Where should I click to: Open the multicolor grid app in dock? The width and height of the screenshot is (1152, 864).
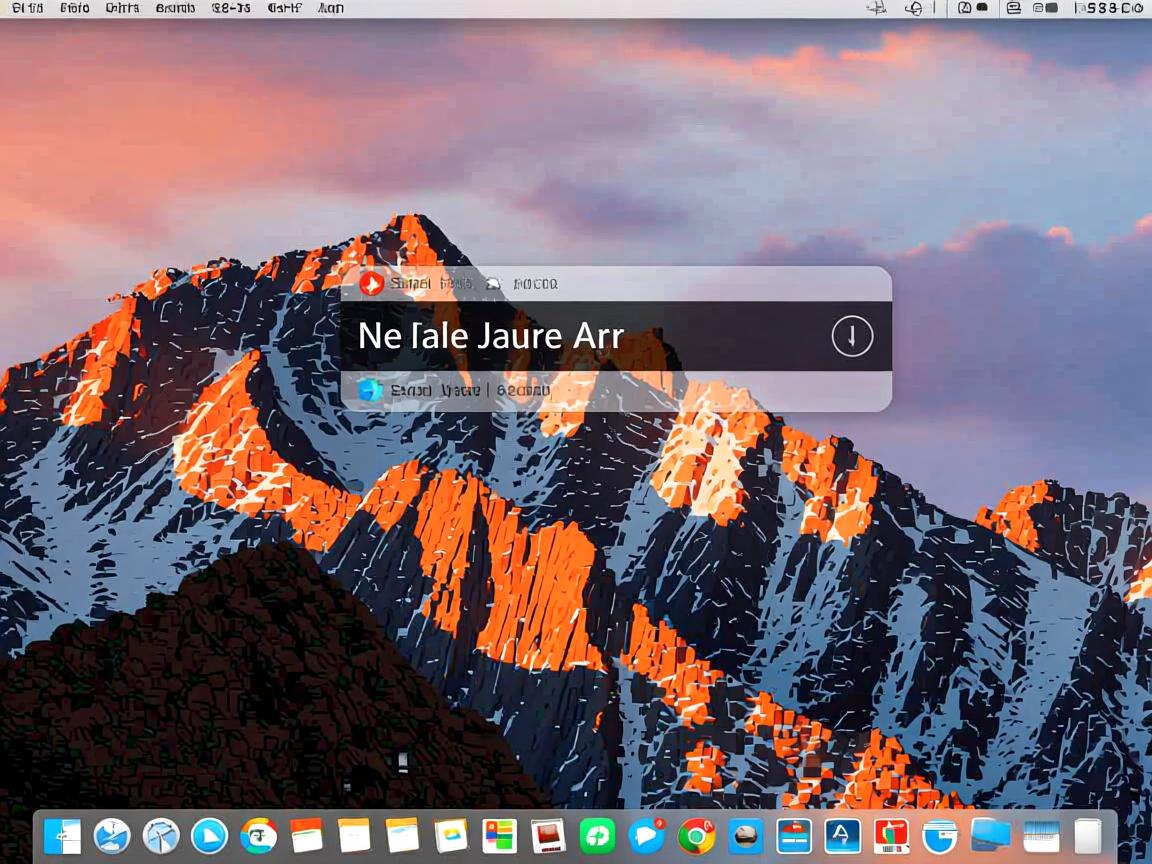pyautogui.click(x=498, y=836)
